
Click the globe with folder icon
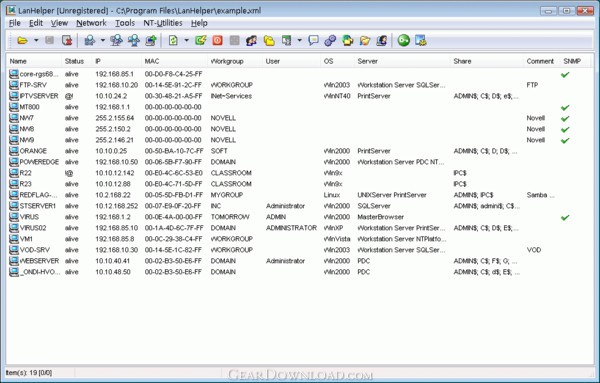[347, 40]
